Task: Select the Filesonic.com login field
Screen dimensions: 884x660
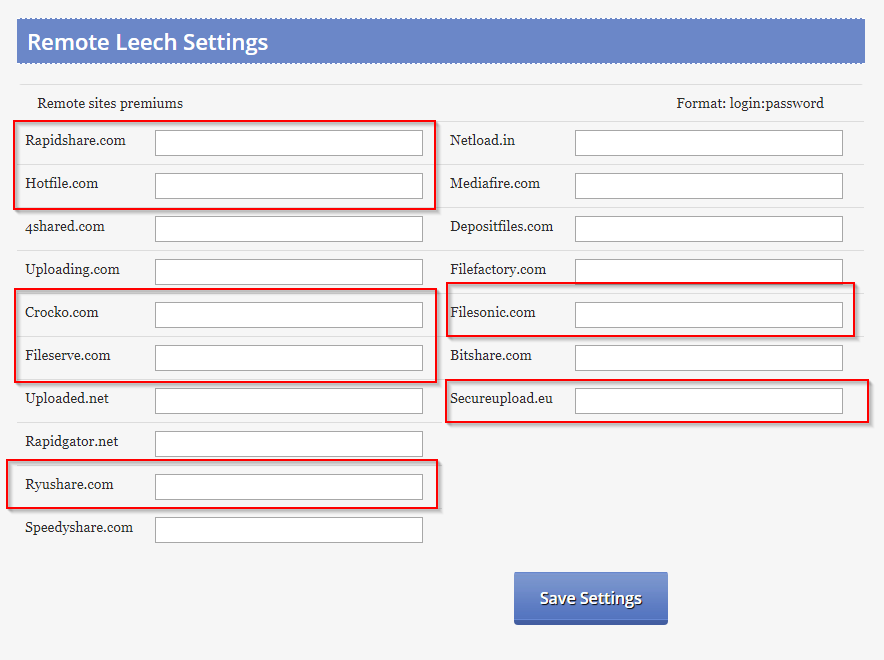Action: pos(709,315)
